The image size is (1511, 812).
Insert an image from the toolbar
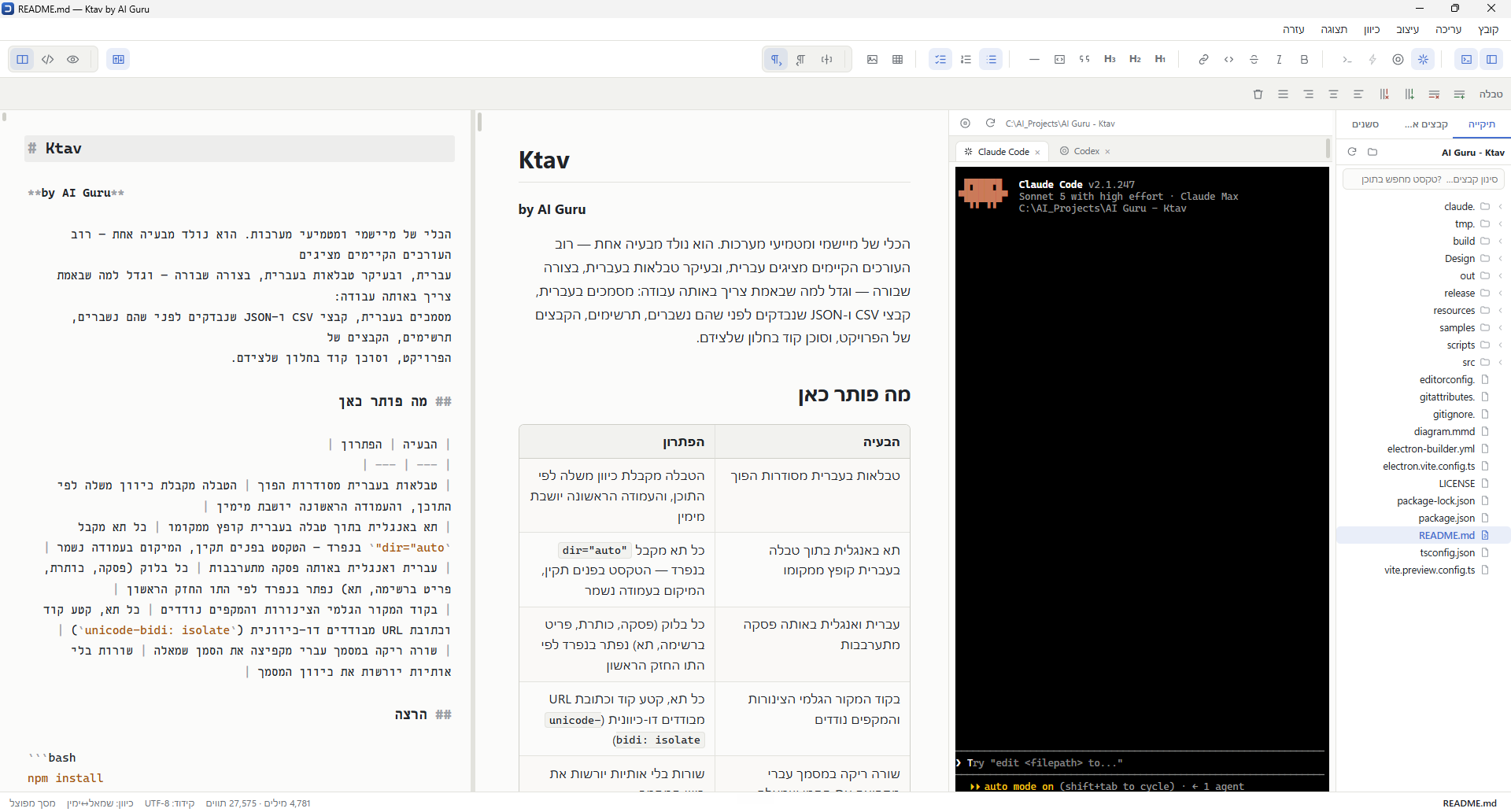coord(872,59)
